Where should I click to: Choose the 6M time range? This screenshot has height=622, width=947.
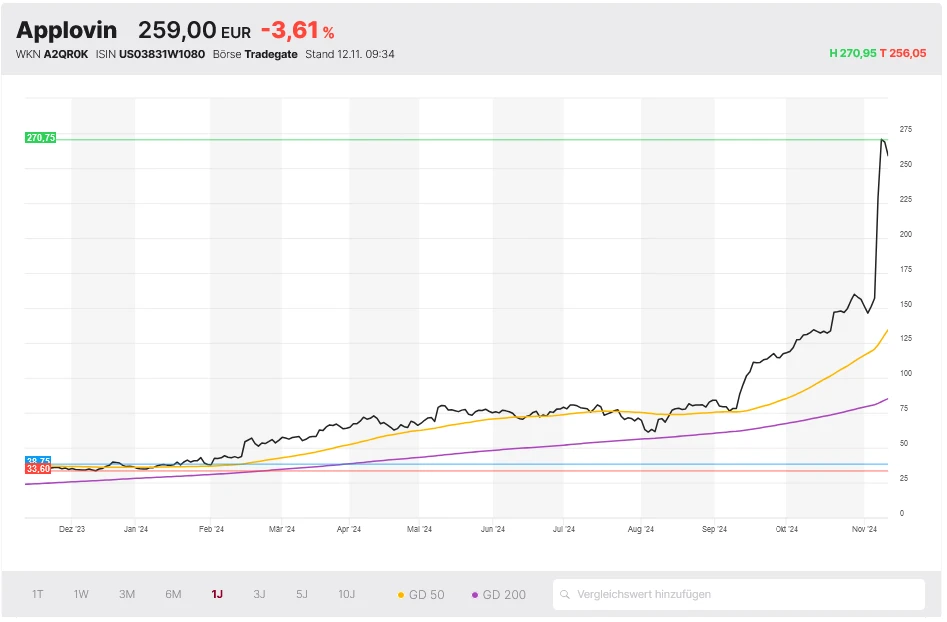173,594
